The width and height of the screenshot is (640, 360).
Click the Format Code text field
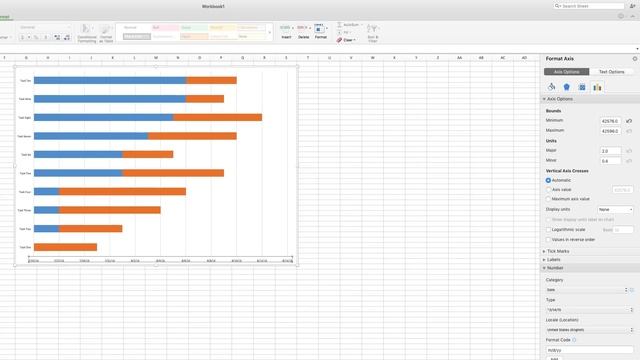tap(589, 350)
